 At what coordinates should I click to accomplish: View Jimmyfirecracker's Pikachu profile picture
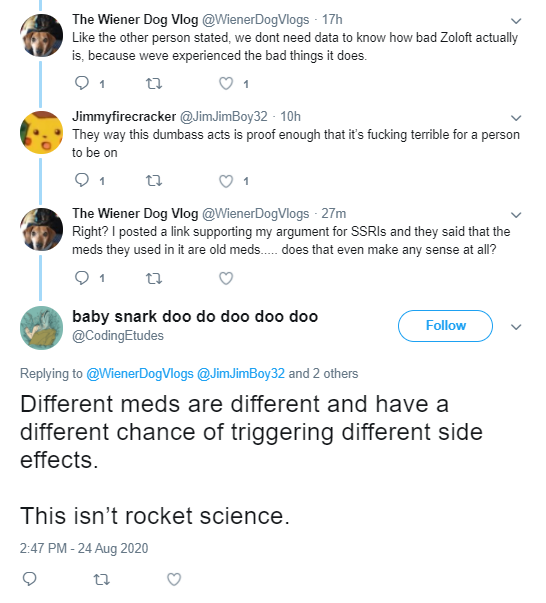point(41,132)
